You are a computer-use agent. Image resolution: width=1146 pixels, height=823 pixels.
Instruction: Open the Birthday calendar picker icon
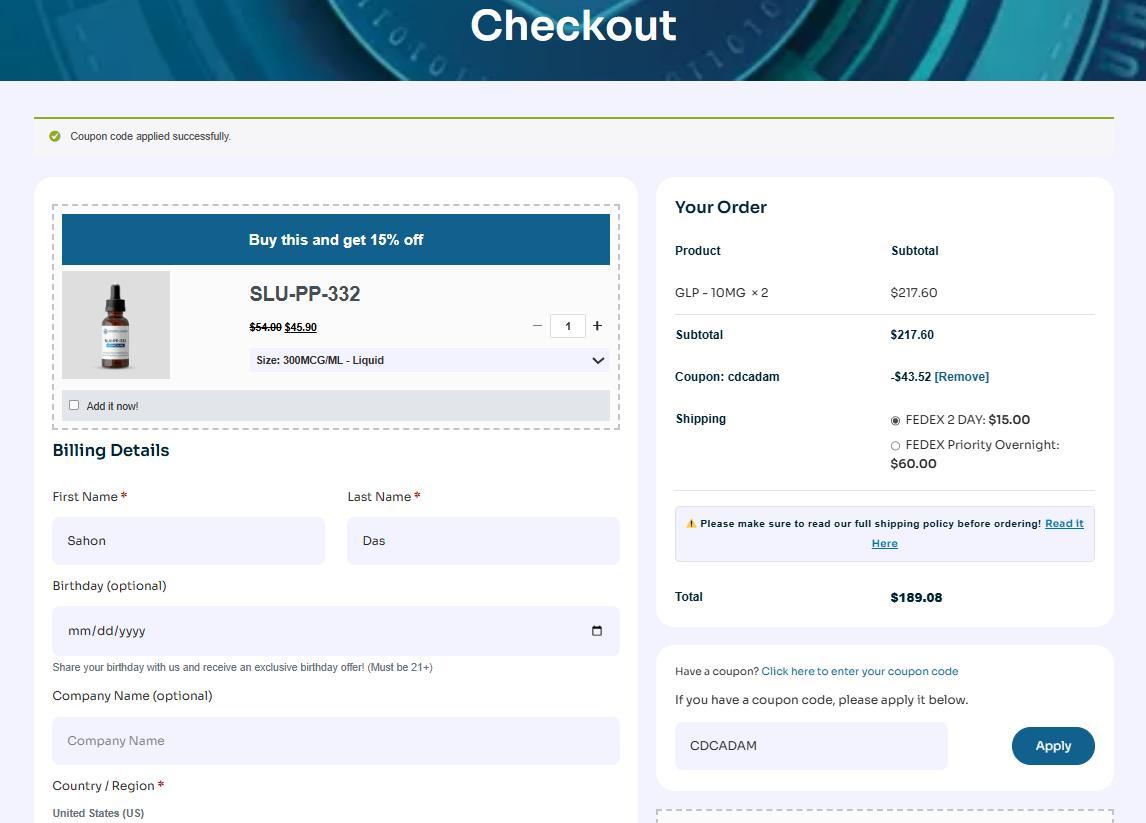597,631
